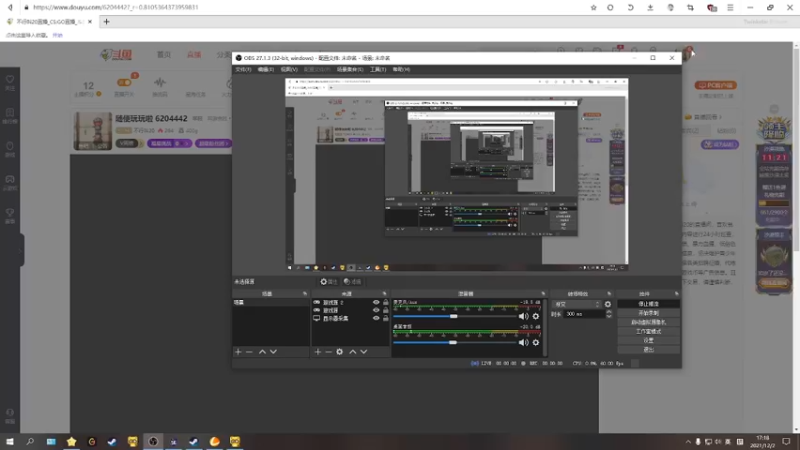Open the OBS 编辑(E) menu
Viewport: 800px width, 450px height.
coord(265,69)
